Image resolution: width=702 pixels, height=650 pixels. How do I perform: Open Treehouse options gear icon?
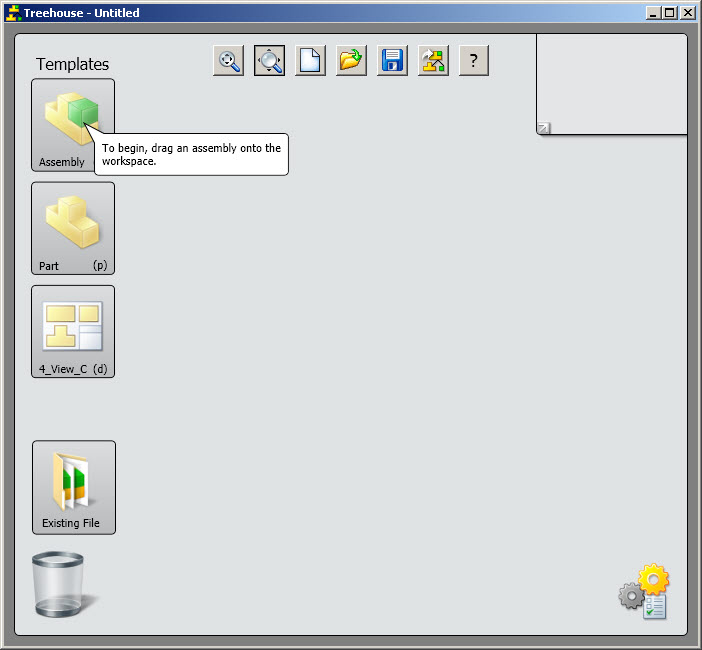[644, 591]
